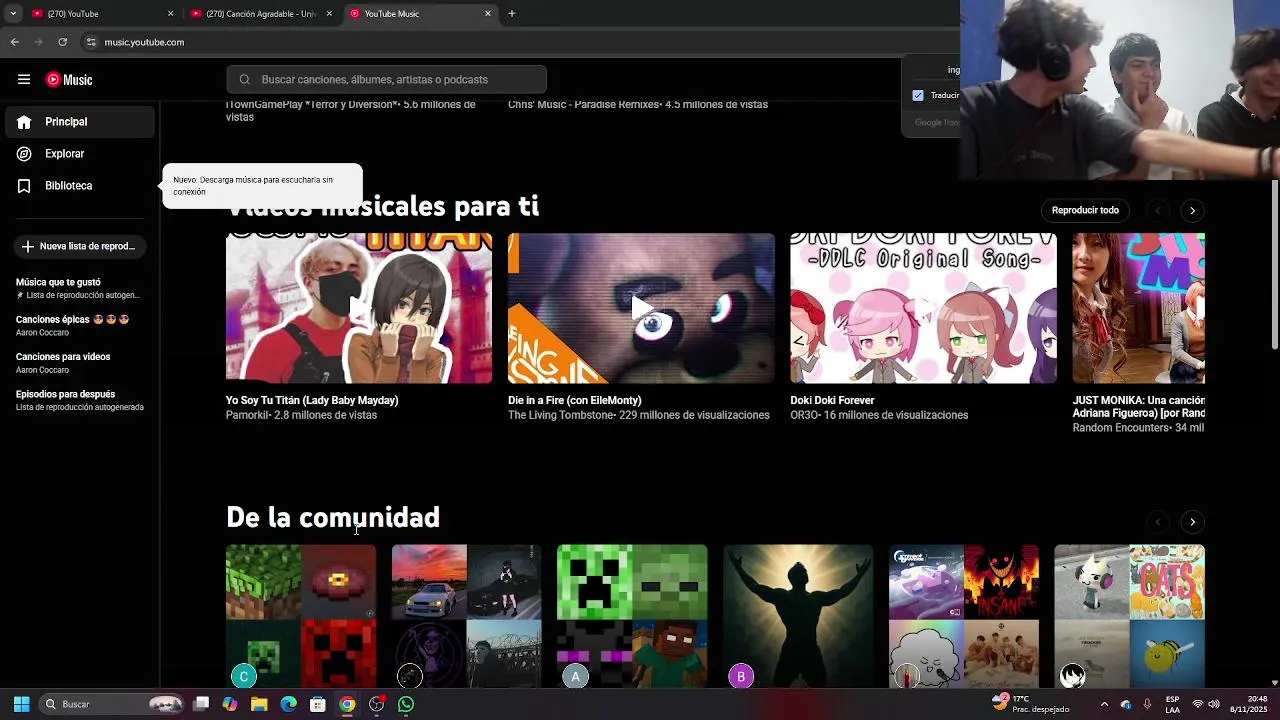Click the YouTube Music logo

point(69,80)
